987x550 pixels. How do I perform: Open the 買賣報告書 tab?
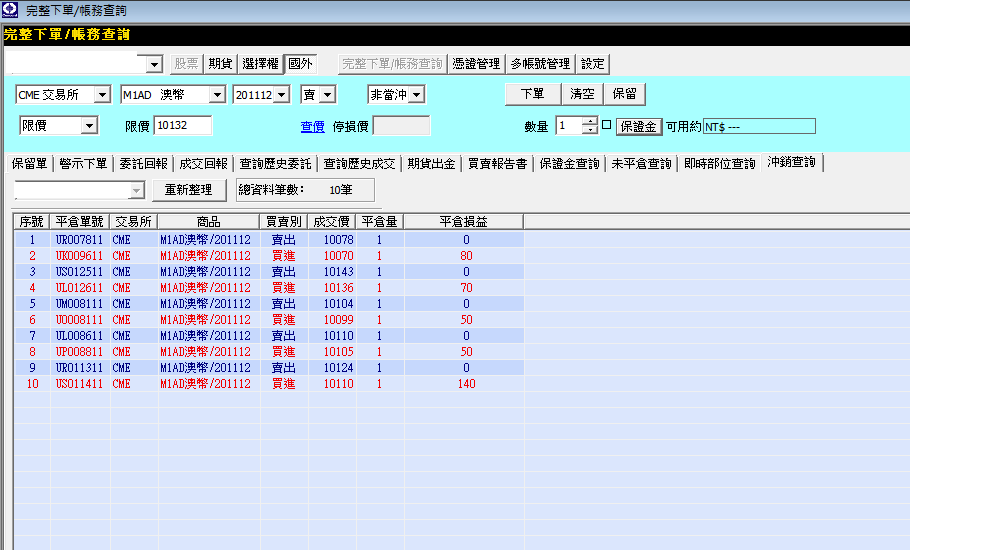[x=497, y=164]
